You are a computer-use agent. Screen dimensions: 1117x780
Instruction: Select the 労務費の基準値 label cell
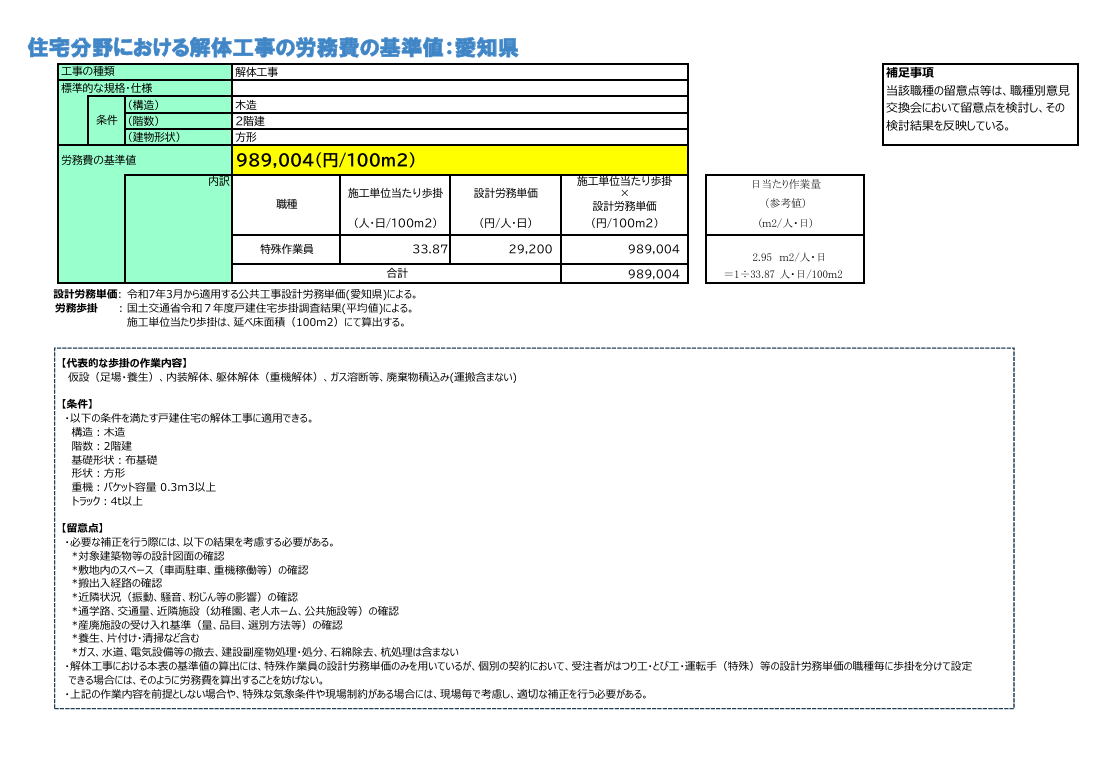[144, 160]
